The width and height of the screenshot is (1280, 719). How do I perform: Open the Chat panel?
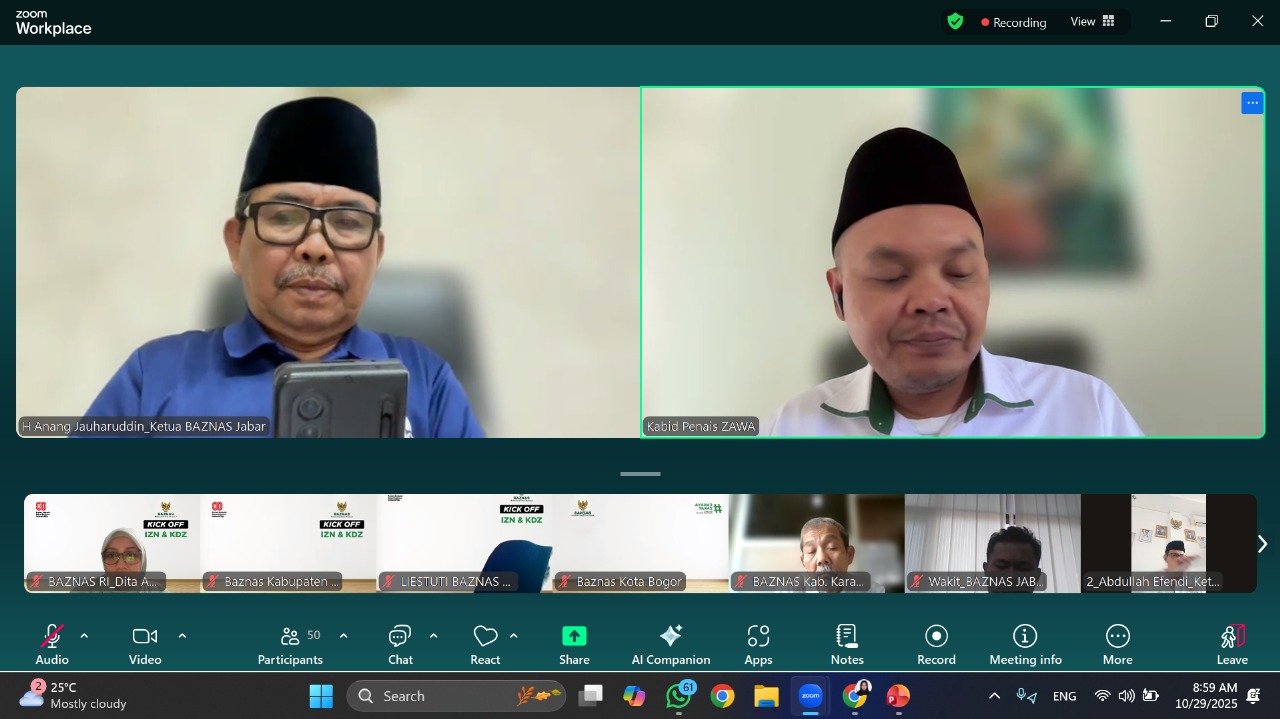click(400, 644)
